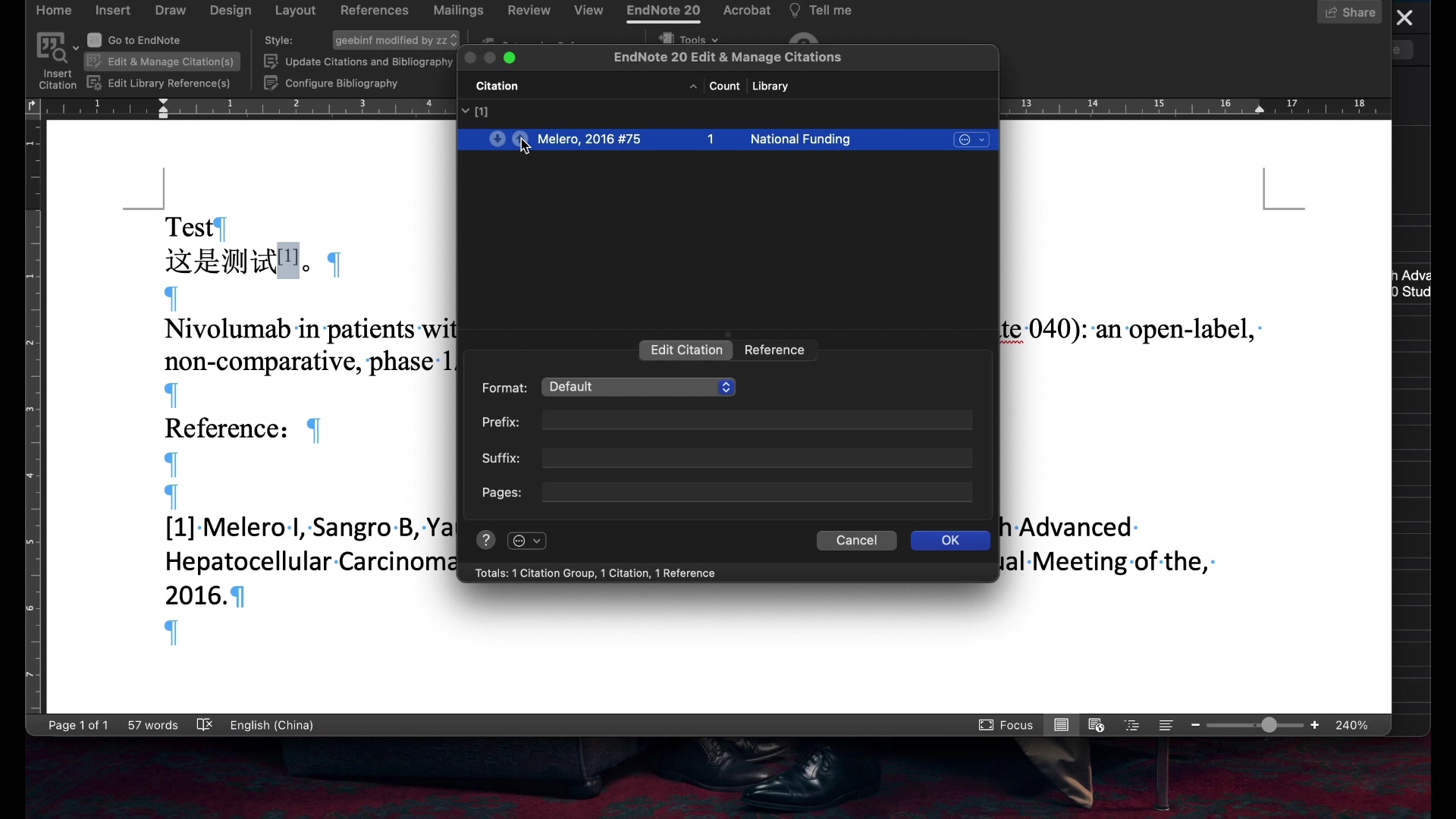Open the Mailings ribbon tab
The width and height of the screenshot is (1456, 819).
pos(459,11)
